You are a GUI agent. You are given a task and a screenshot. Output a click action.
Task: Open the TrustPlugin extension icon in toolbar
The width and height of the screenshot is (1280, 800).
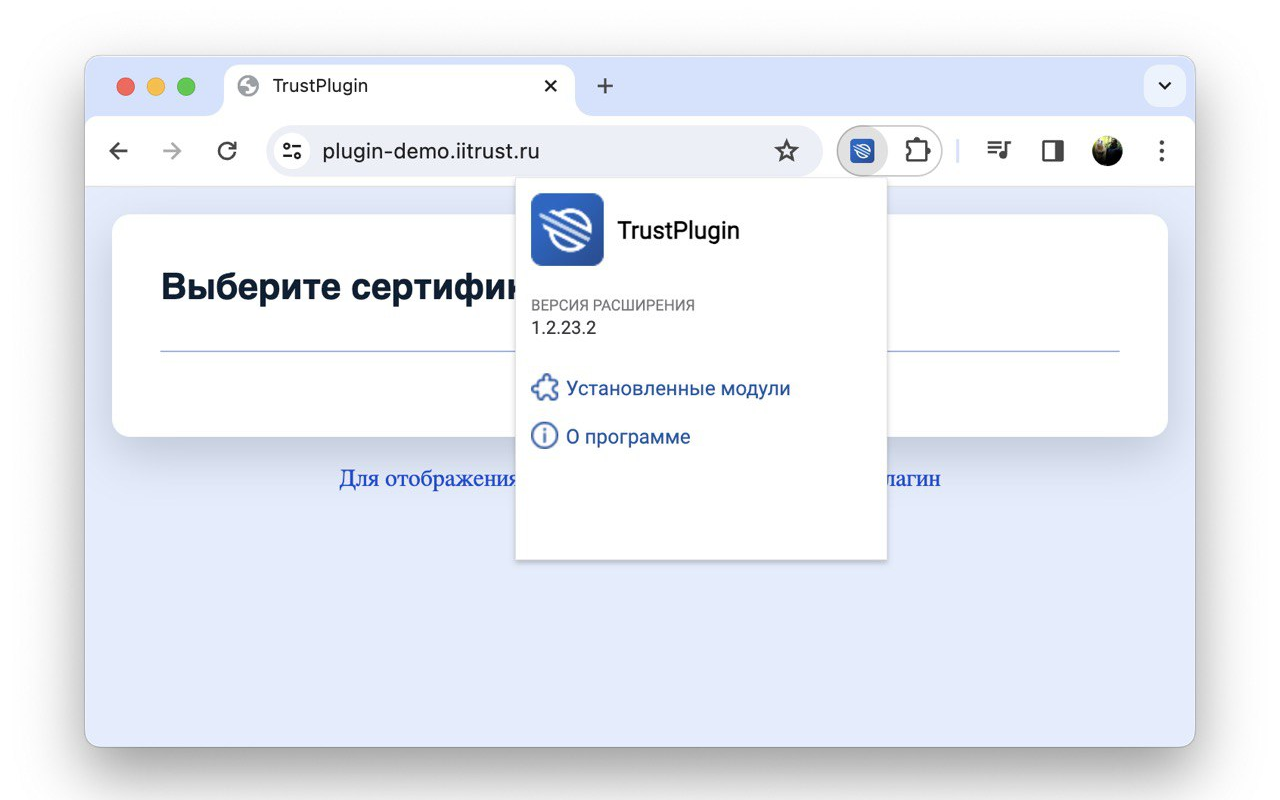[861, 150]
